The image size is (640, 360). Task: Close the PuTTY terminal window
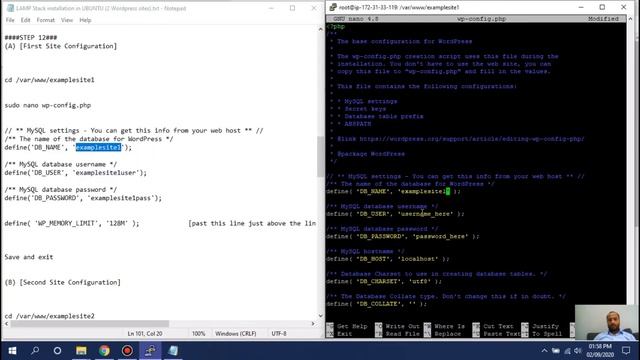coord(623,7)
